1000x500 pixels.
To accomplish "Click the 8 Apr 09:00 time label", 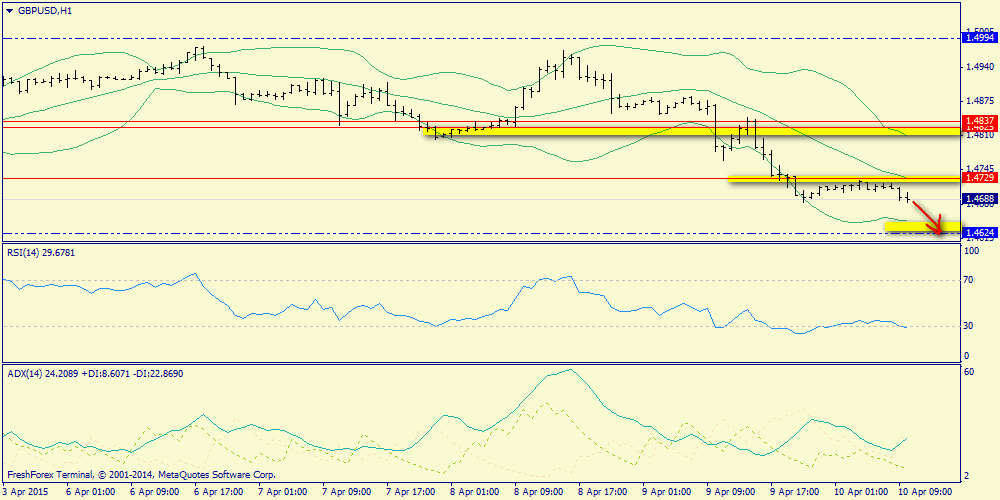I will pos(538,492).
